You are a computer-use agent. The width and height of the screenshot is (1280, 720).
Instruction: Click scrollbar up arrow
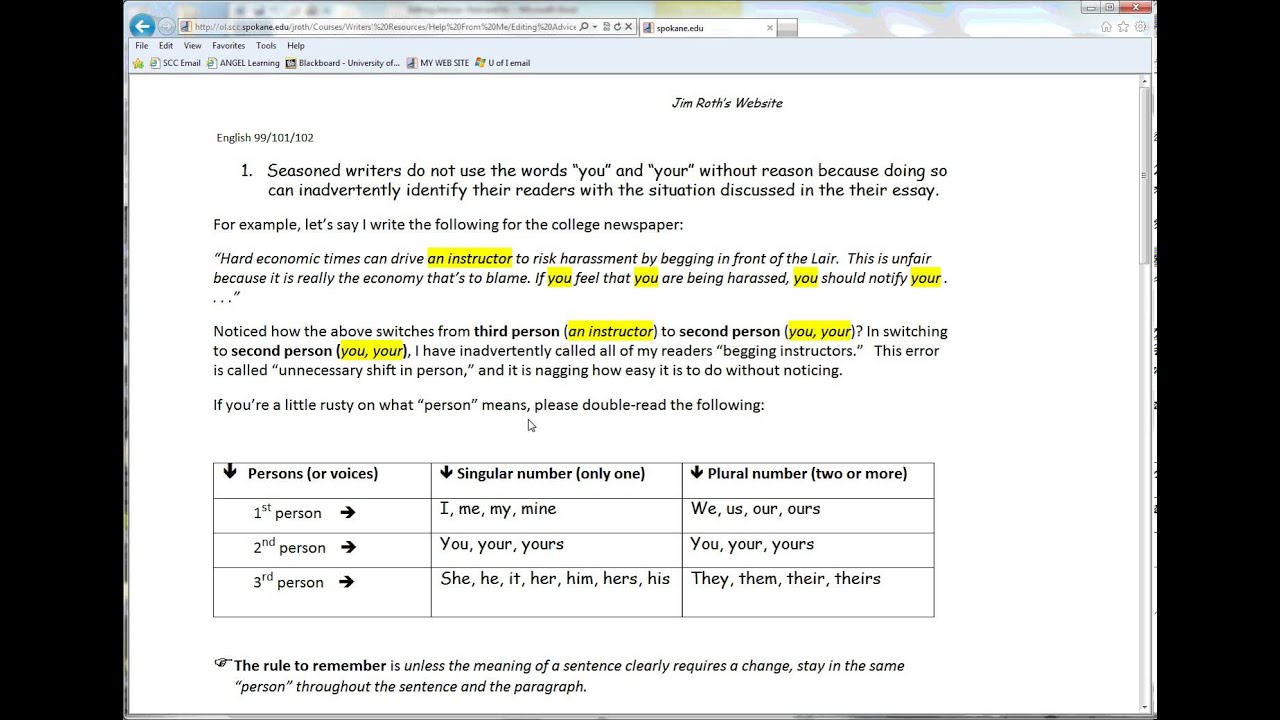[1147, 82]
